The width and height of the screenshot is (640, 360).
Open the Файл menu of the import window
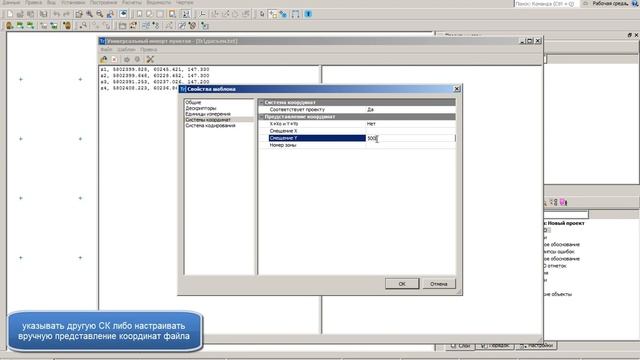pos(106,49)
